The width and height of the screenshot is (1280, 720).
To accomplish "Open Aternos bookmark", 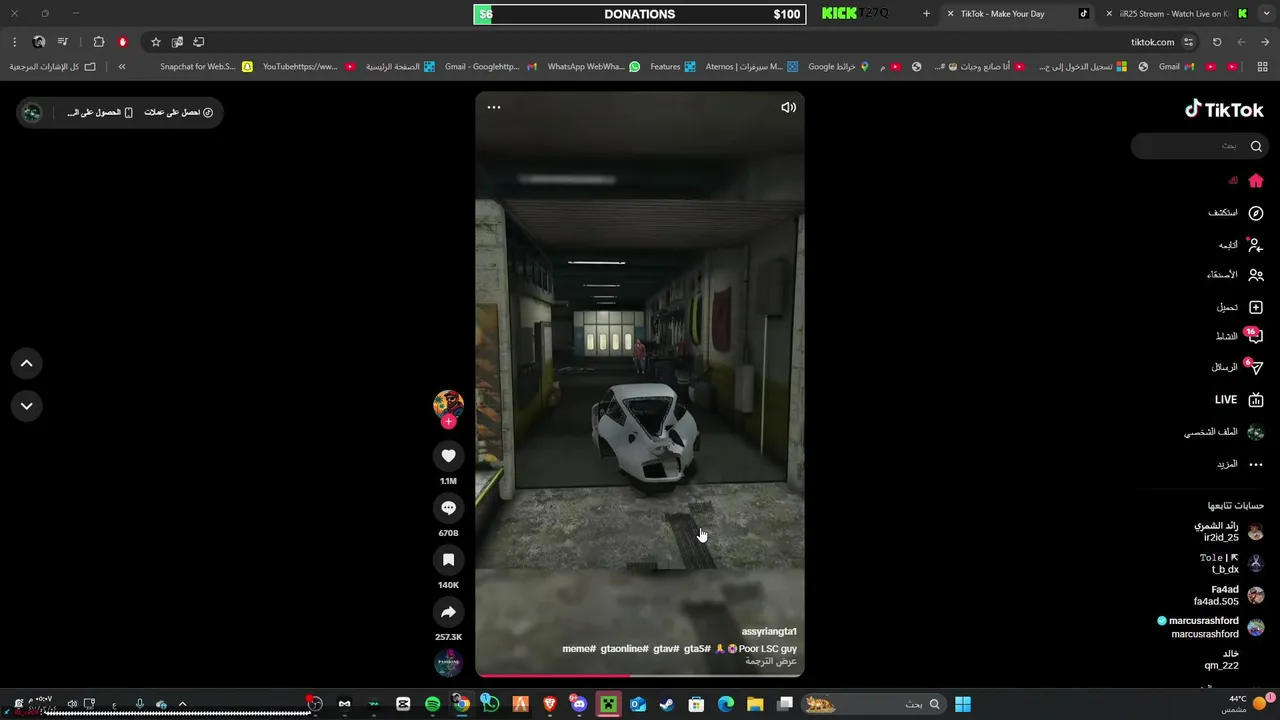I will [752, 67].
